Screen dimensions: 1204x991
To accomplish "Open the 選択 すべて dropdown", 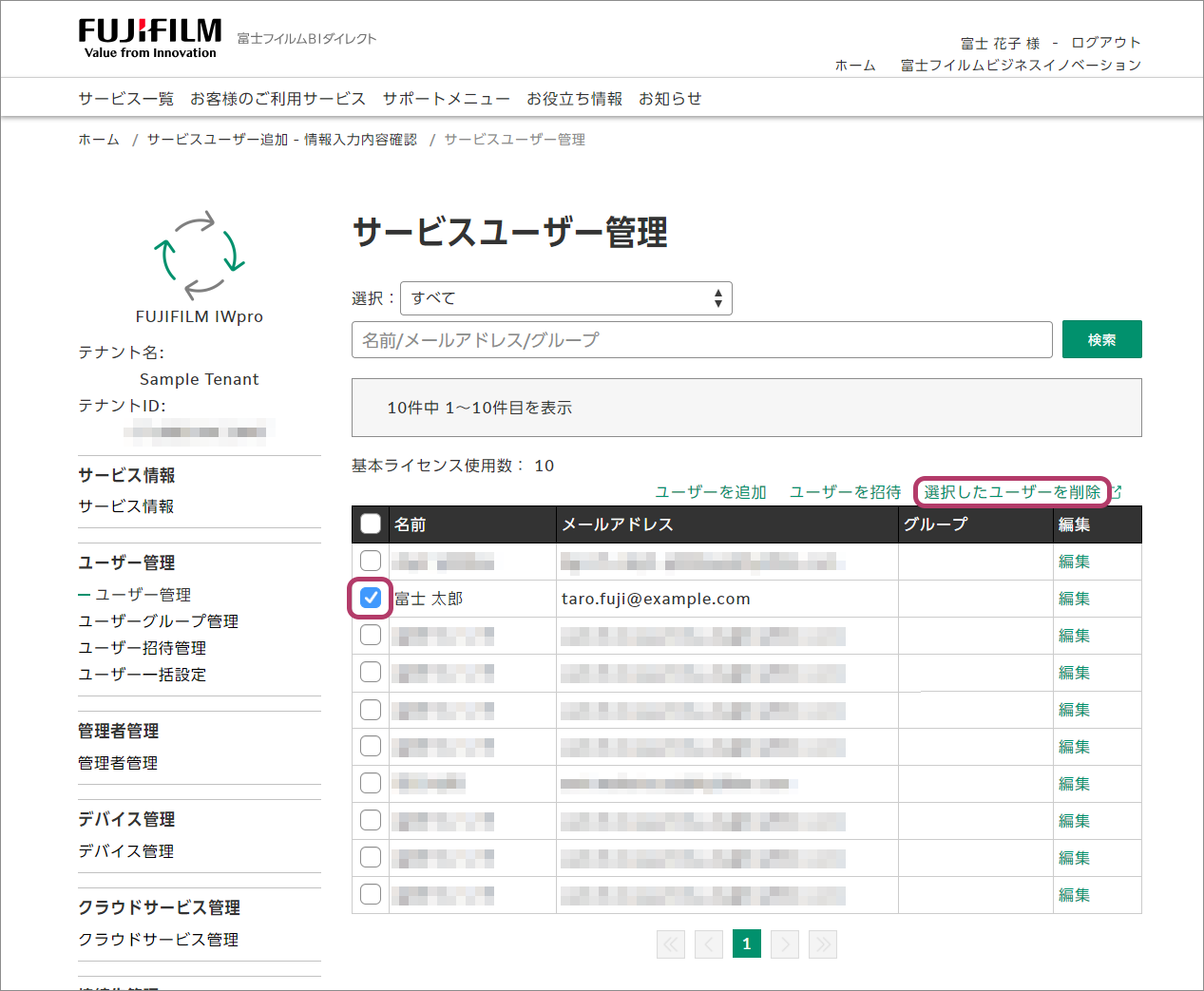I will point(566,298).
